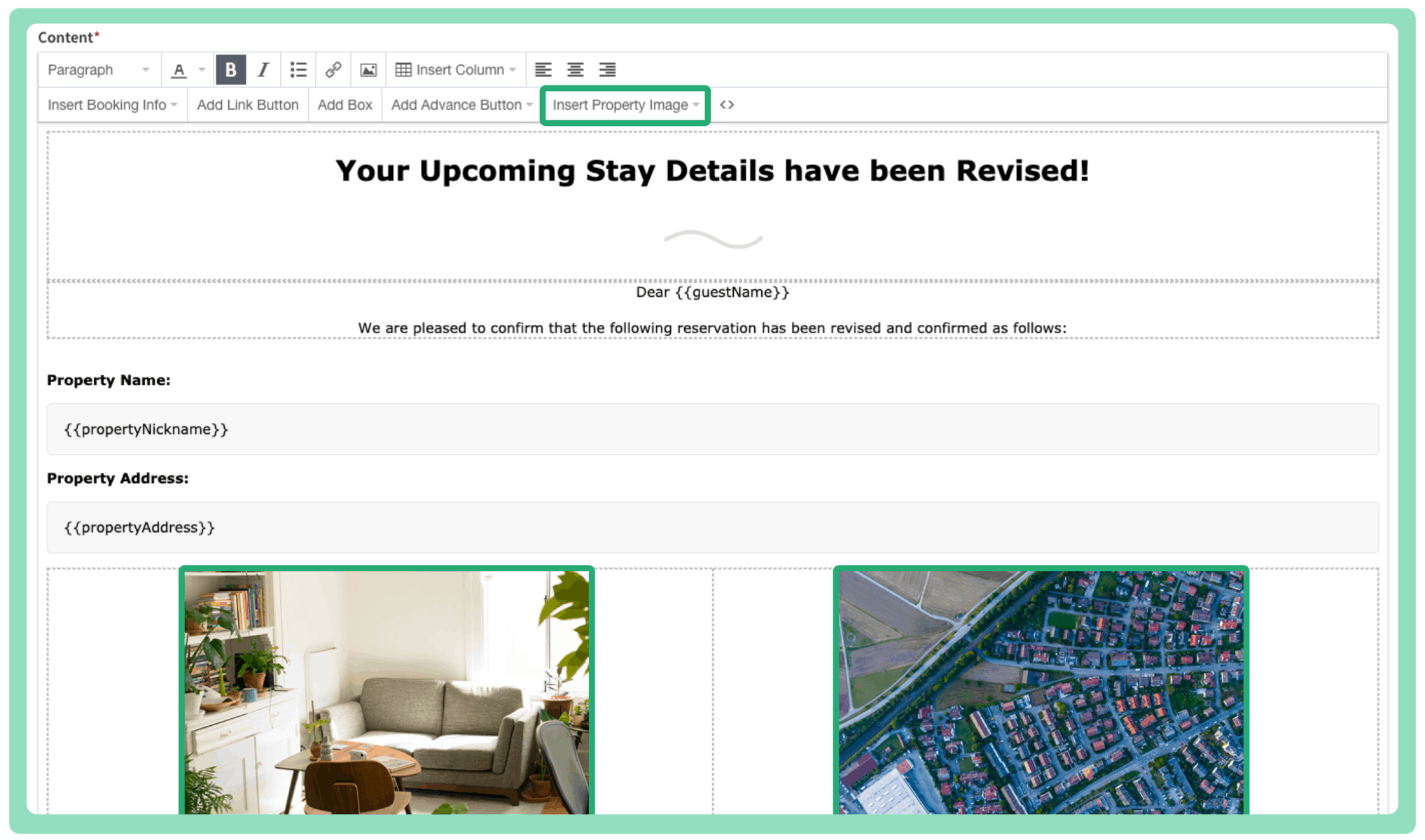Select the aerial neighborhood property image
1425x840 pixels.
[1041, 692]
